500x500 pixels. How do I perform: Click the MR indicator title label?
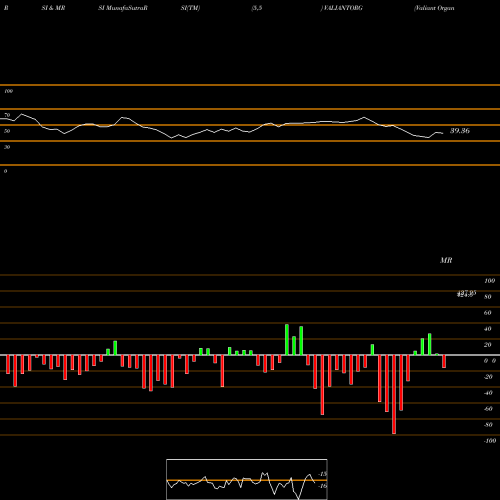click(446, 260)
